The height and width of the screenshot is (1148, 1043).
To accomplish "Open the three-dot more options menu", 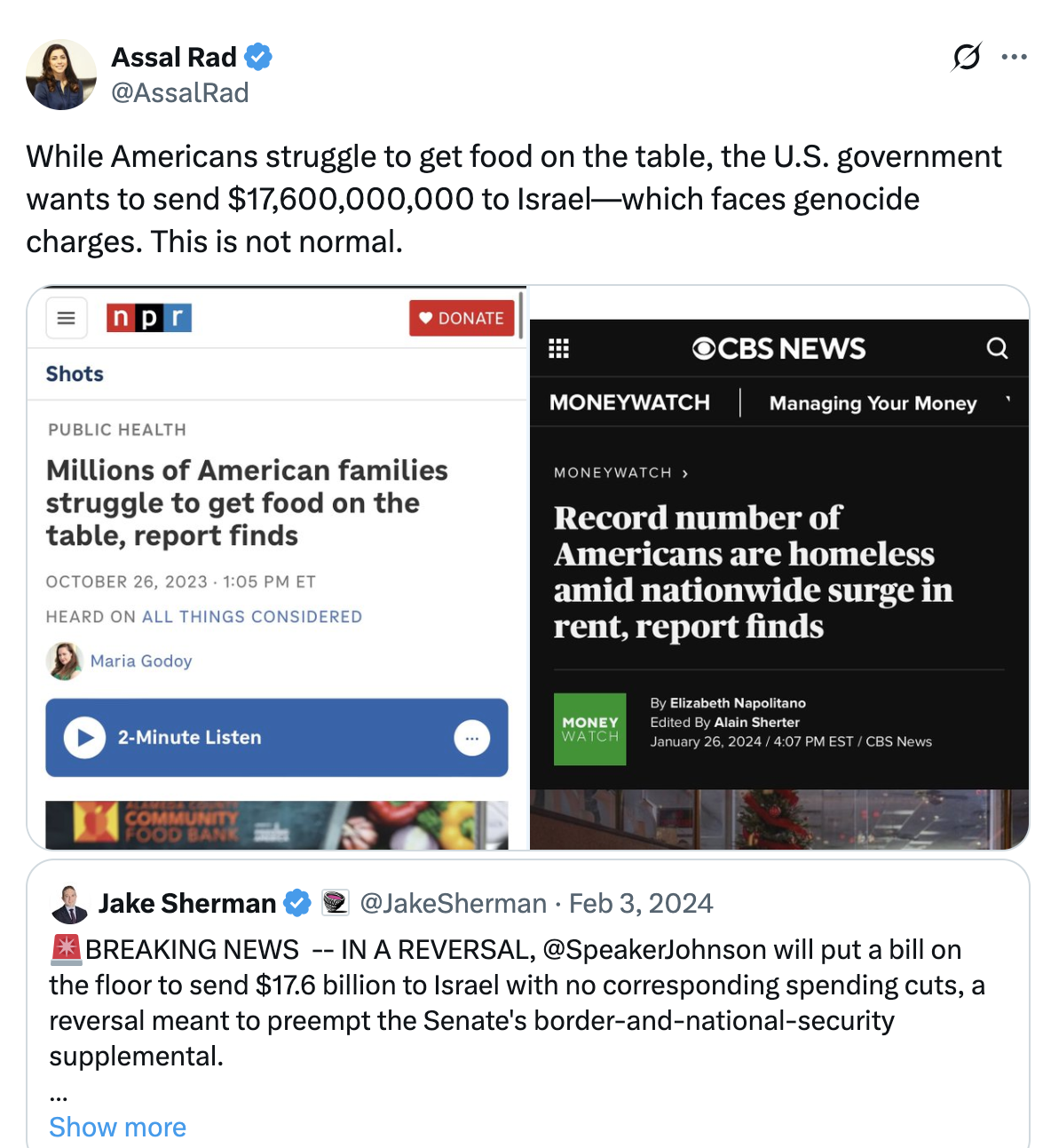I will click(1014, 57).
